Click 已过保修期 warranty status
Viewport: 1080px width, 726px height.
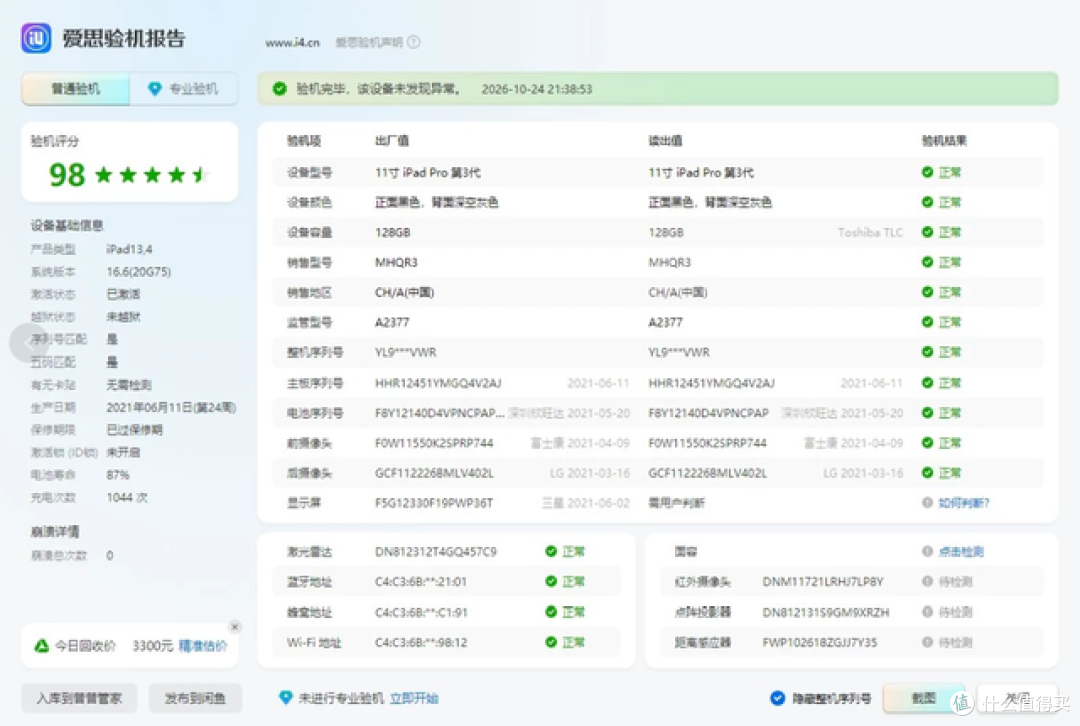pos(134,430)
